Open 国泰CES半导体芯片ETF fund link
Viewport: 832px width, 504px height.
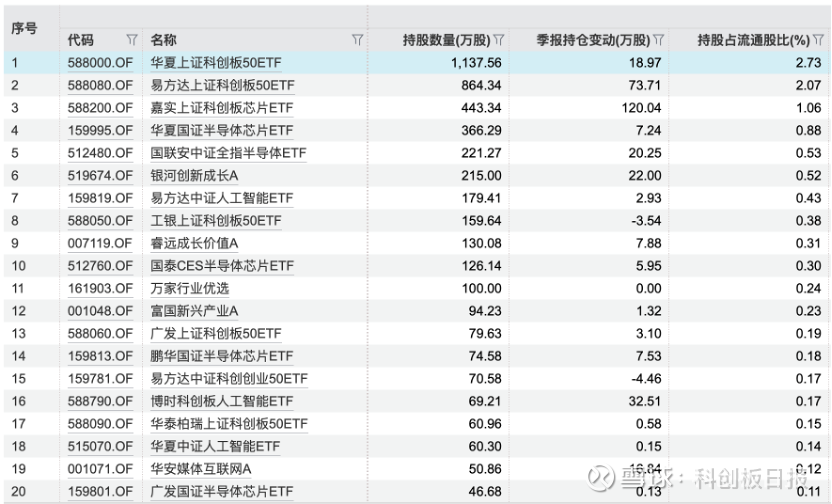(222, 266)
